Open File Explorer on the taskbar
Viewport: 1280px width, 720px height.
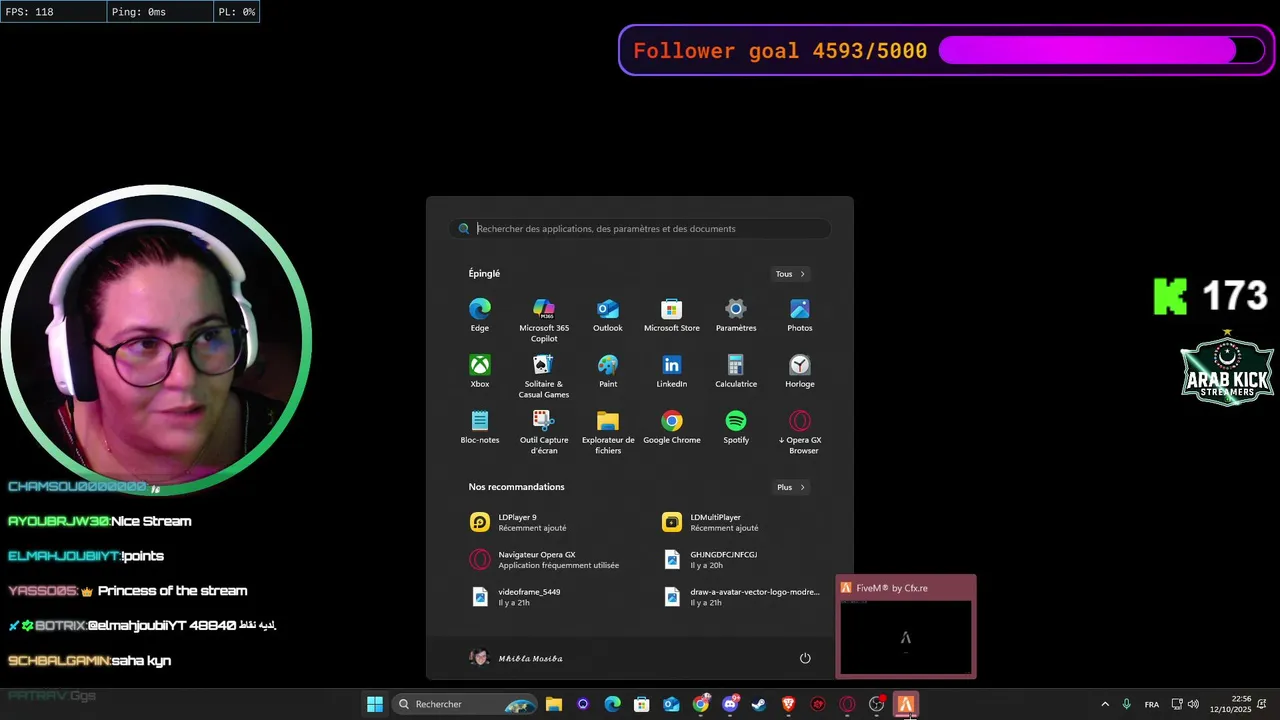point(554,704)
